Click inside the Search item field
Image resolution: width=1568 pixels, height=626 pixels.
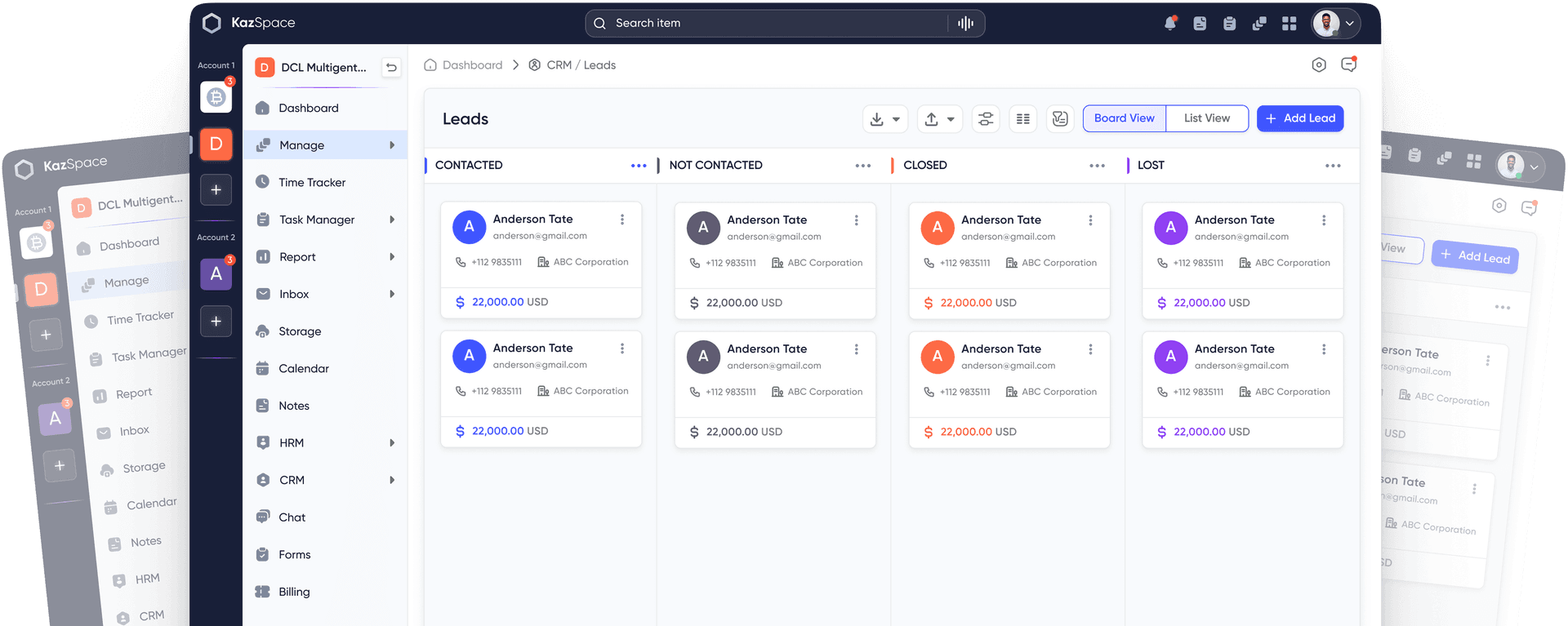768,23
